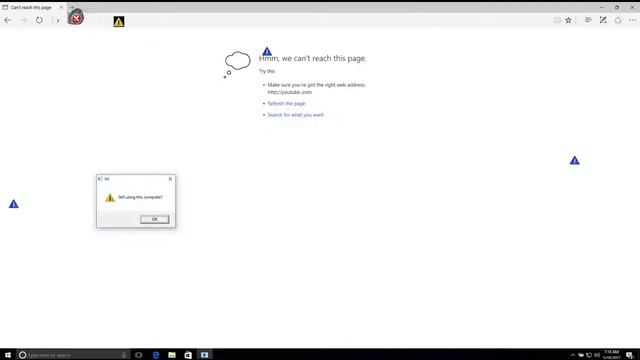The height and width of the screenshot is (360, 640).
Task: Open the taskbar clock and date
Action: point(611,355)
